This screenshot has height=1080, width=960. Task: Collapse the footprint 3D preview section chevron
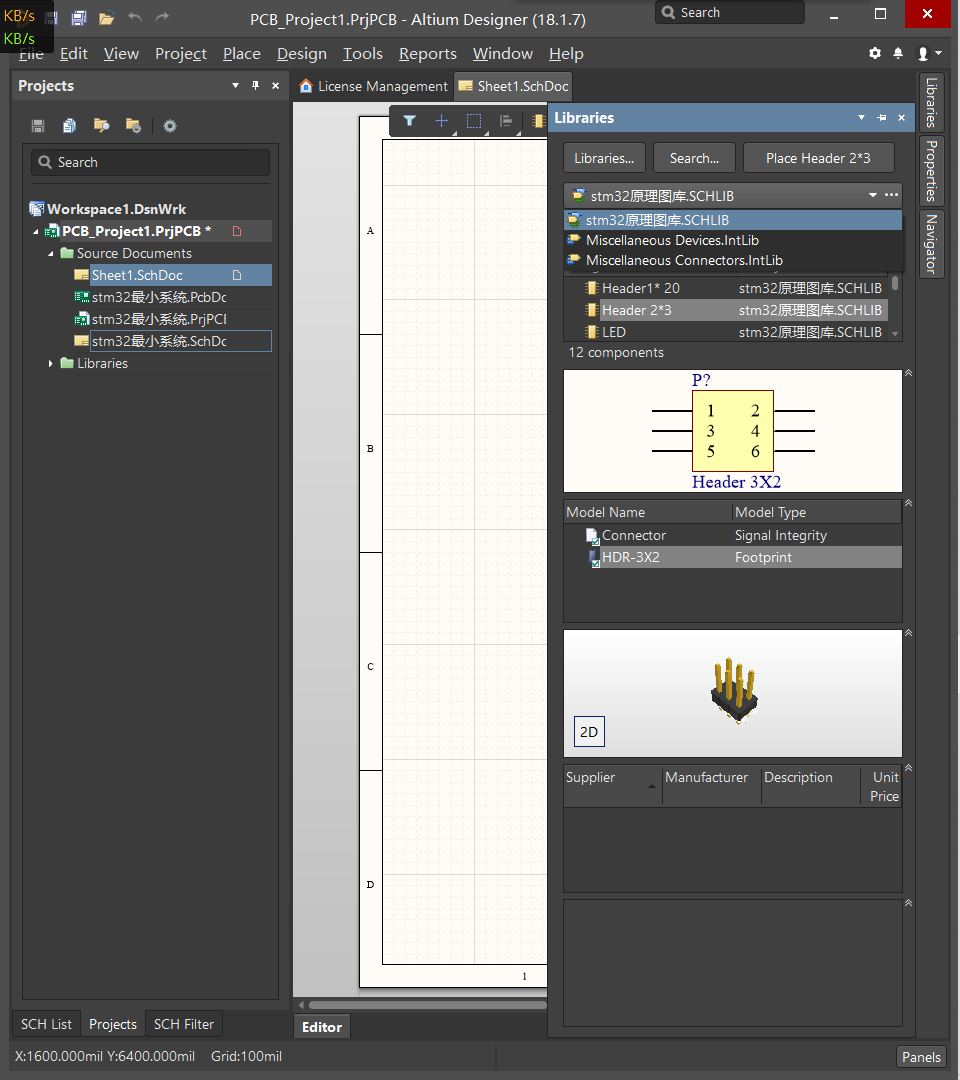coord(908,632)
